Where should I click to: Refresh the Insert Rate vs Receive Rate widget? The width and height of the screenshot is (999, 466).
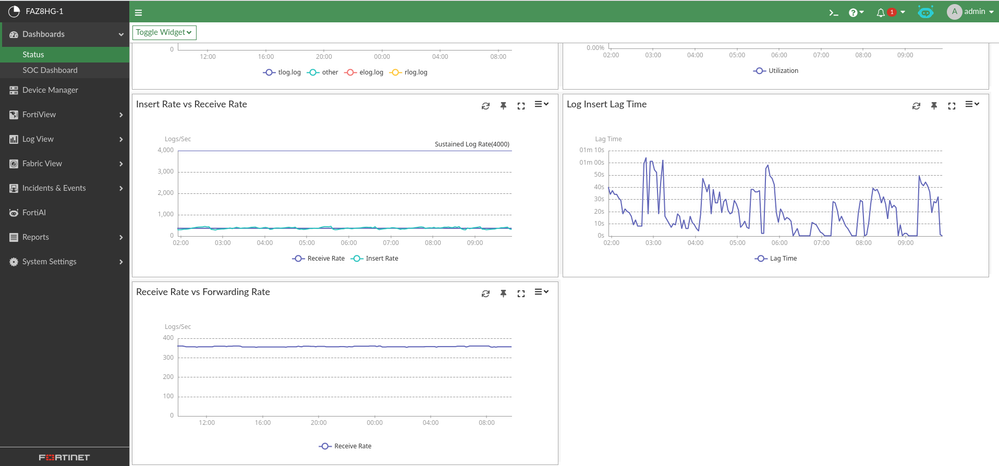coord(485,104)
